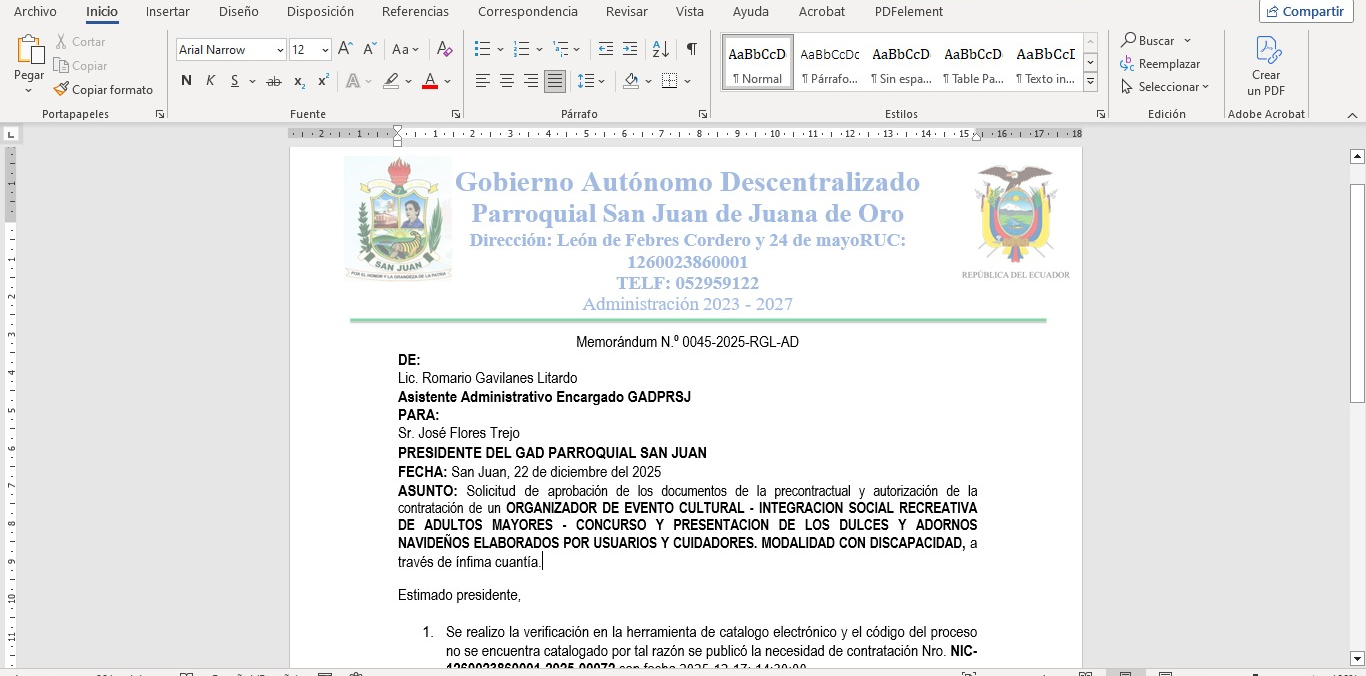Switch to the Insertar tab
This screenshot has width=1366, height=676.
click(x=167, y=12)
